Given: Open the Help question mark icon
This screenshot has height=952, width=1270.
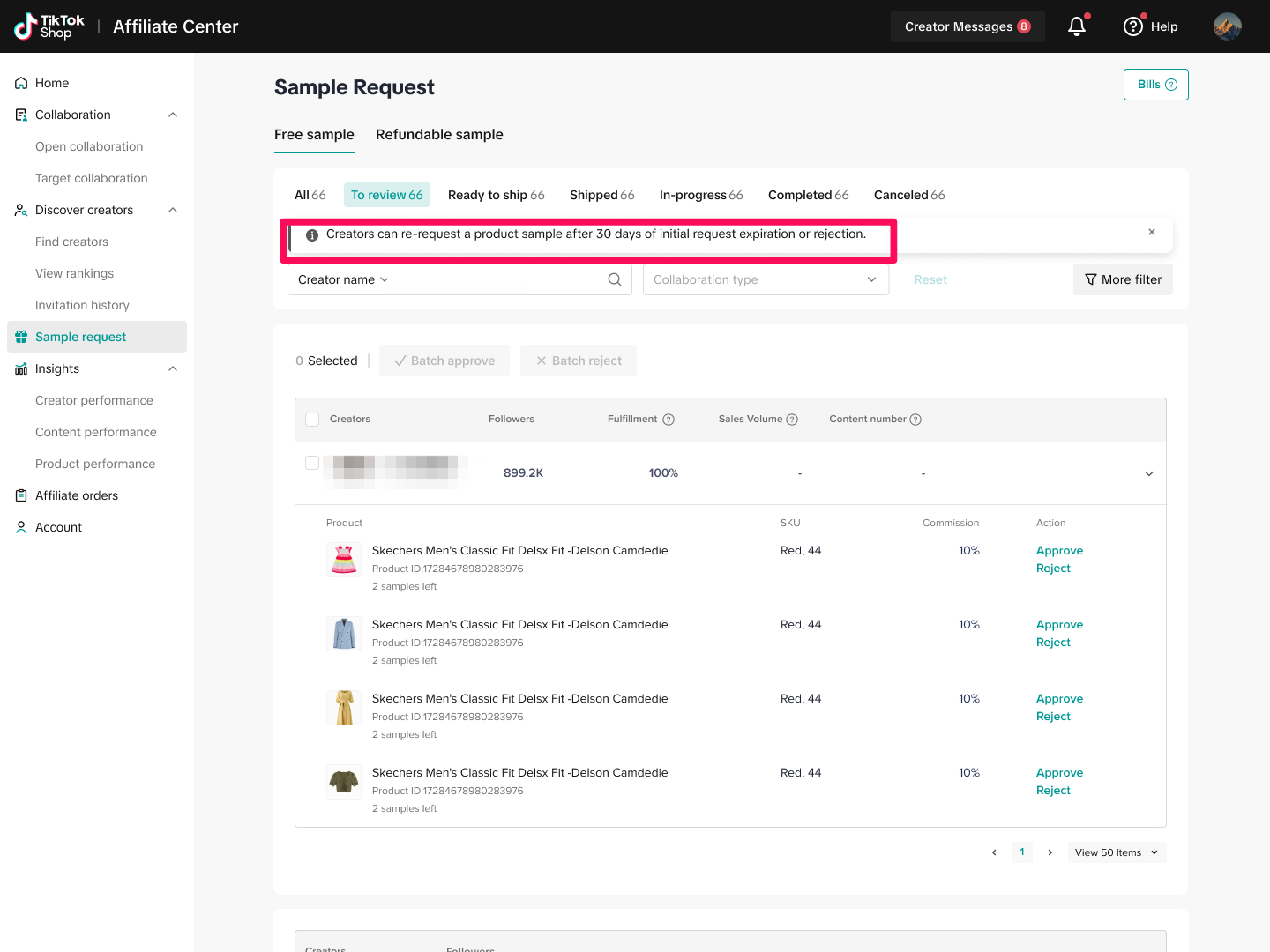Looking at the screenshot, I should 1133,26.
